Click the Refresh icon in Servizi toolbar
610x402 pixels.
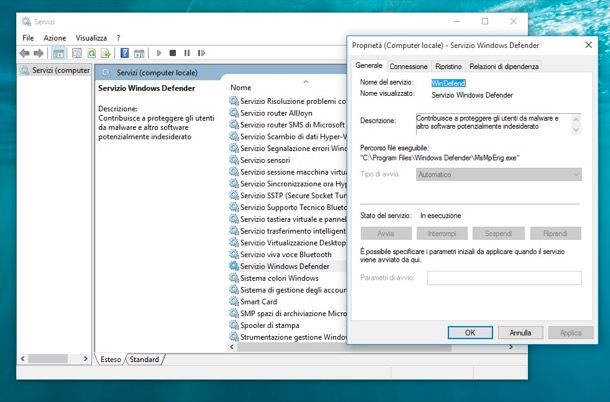(x=91, y=53)
